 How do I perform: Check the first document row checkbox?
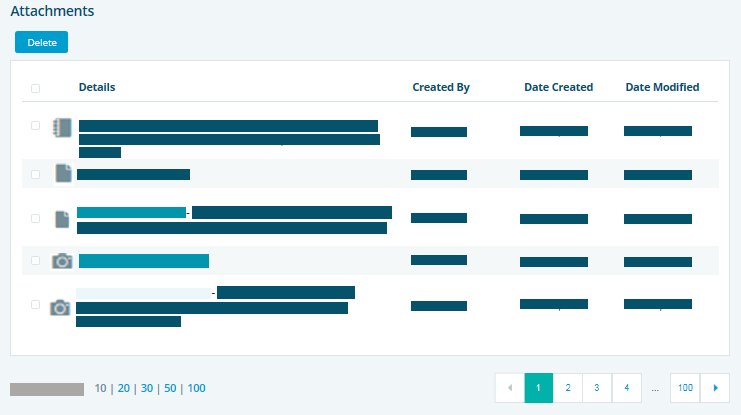click(x=35, y=174)
